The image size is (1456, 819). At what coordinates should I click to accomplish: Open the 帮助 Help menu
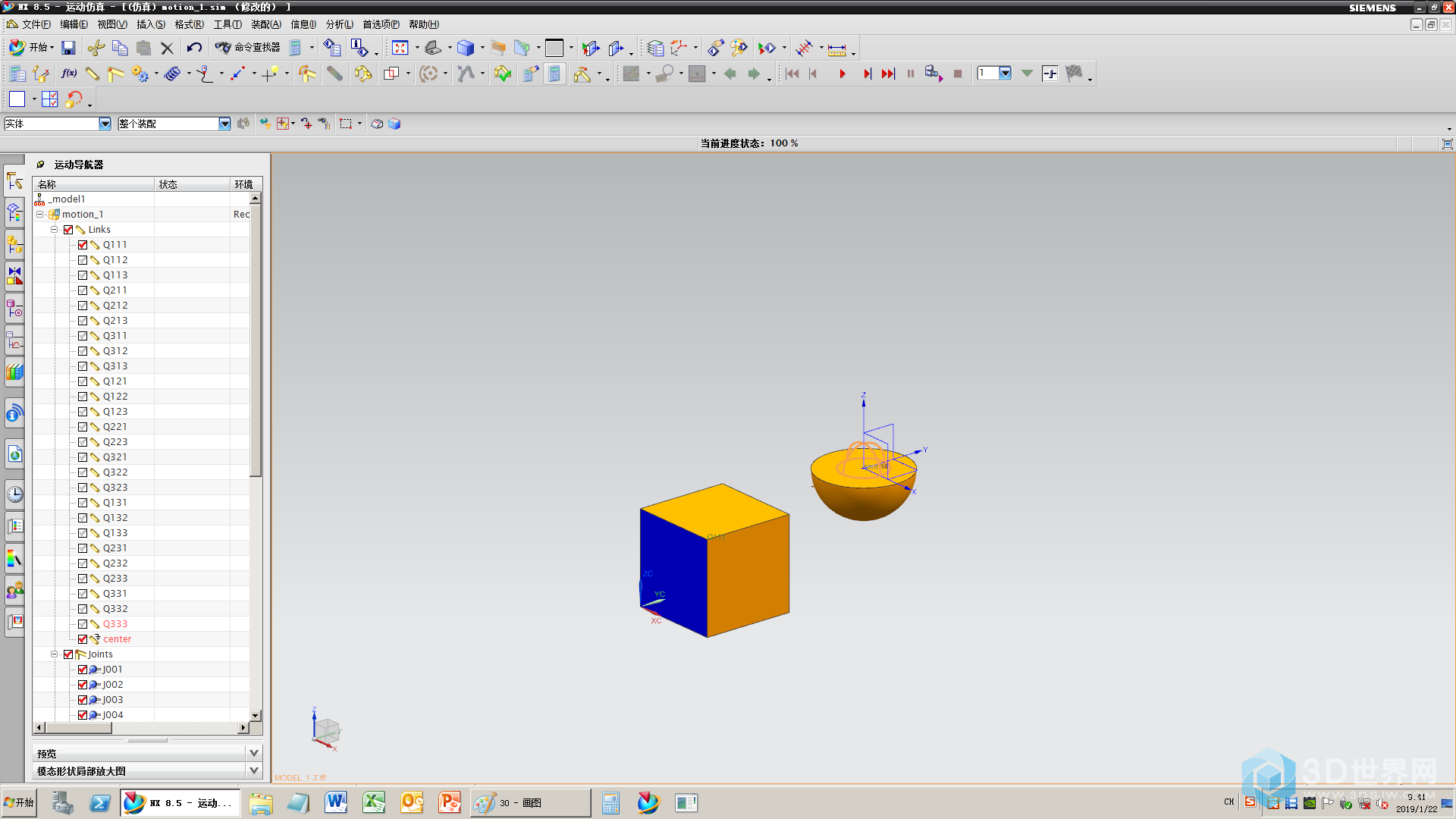424,24
